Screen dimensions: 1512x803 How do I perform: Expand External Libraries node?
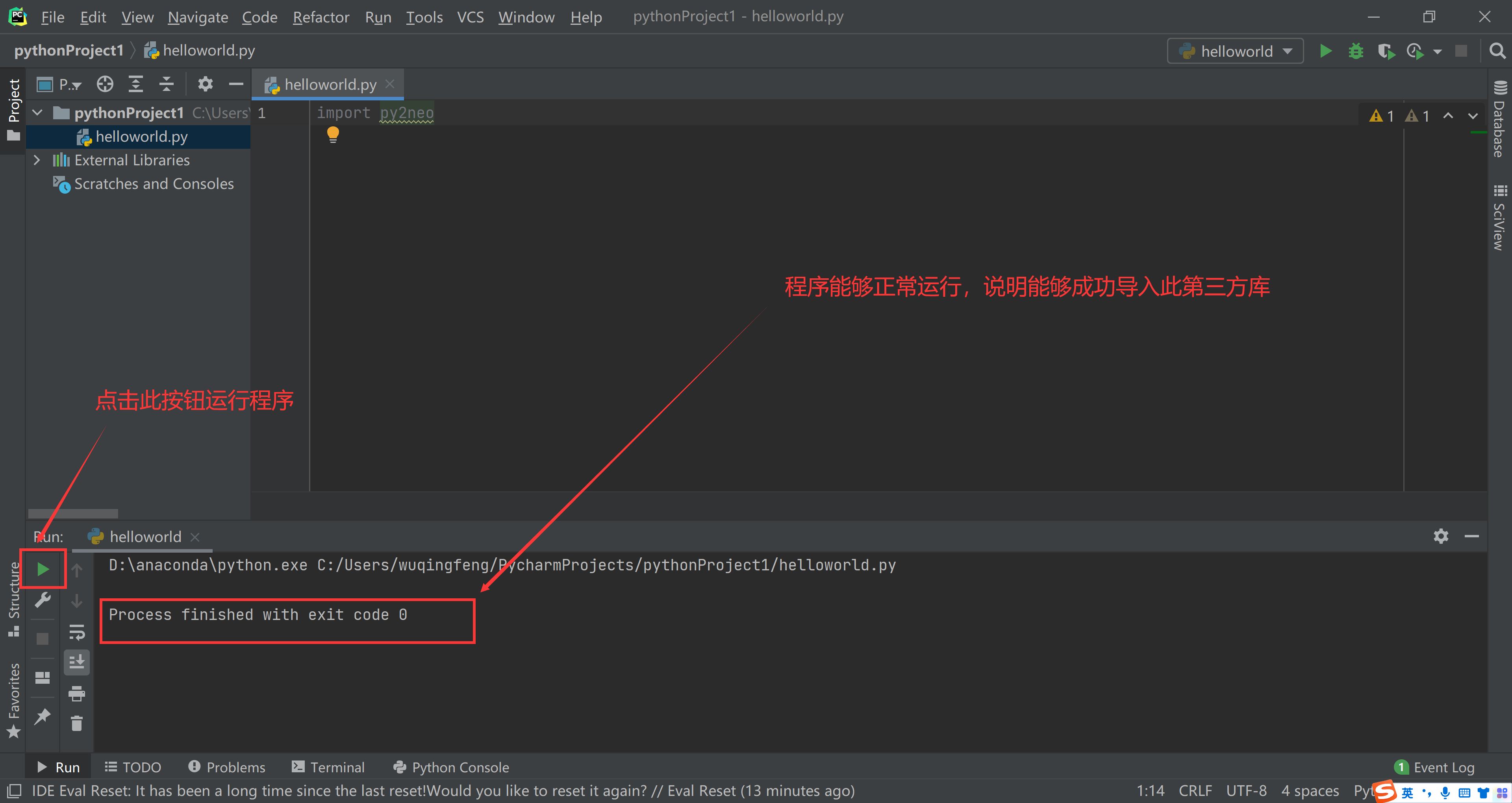pos(37,160)
